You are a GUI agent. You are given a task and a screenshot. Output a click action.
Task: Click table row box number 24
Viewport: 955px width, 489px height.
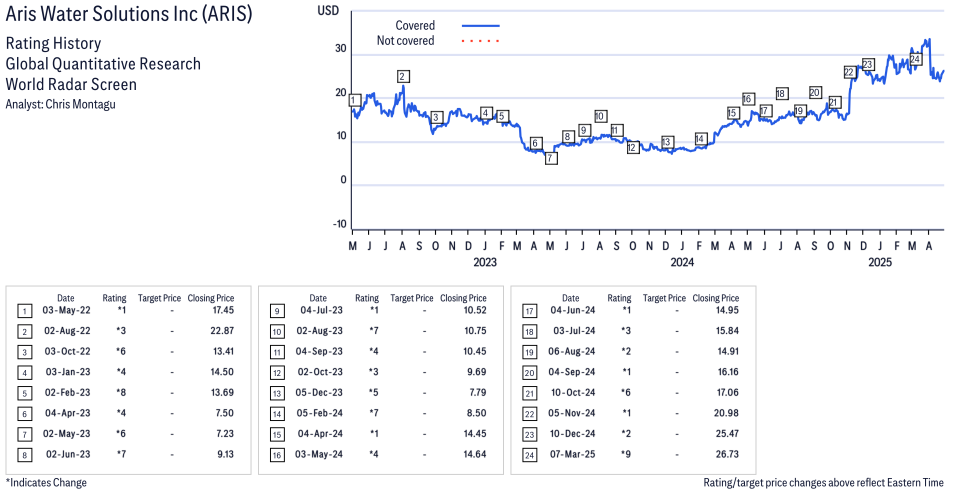529,456
